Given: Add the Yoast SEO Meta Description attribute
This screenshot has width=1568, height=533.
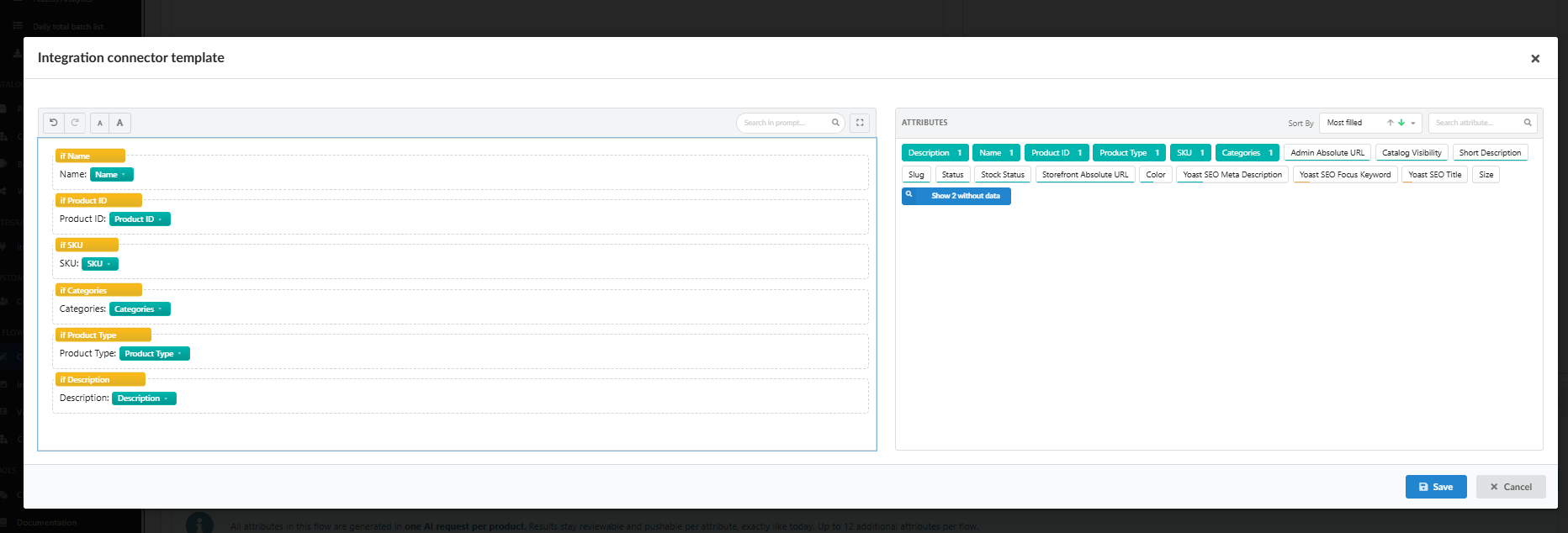Looking at the screenshot, I should (x=1232, y=175).
